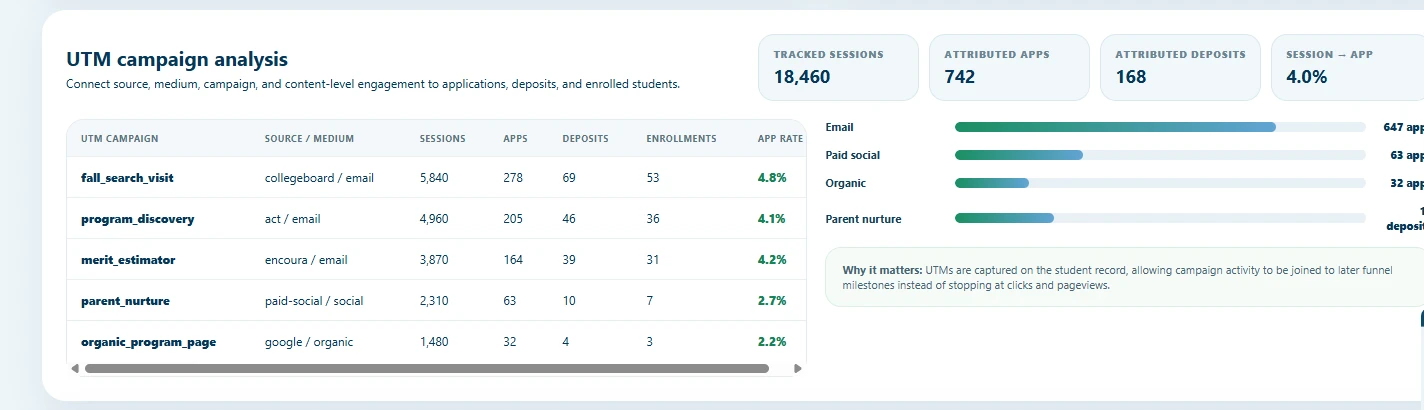1424x410 pixels.
Task: Select the parent_nurture campaign name
Action: [125, 301]
